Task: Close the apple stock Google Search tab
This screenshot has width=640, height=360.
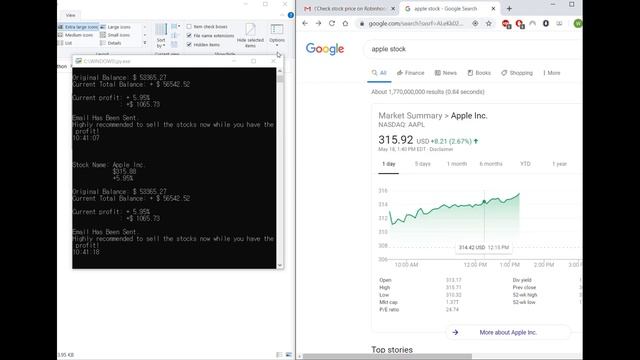Action: tap(493, 9)
